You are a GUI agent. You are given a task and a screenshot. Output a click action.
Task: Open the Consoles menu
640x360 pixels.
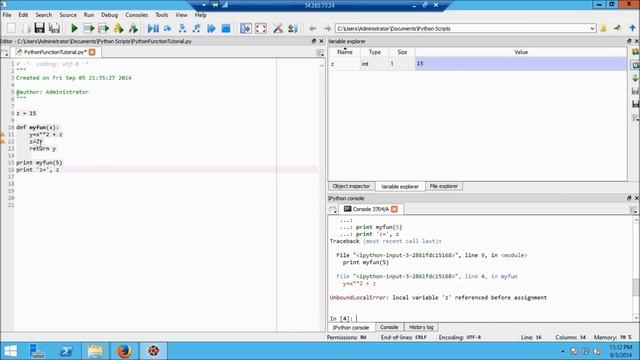137,15
